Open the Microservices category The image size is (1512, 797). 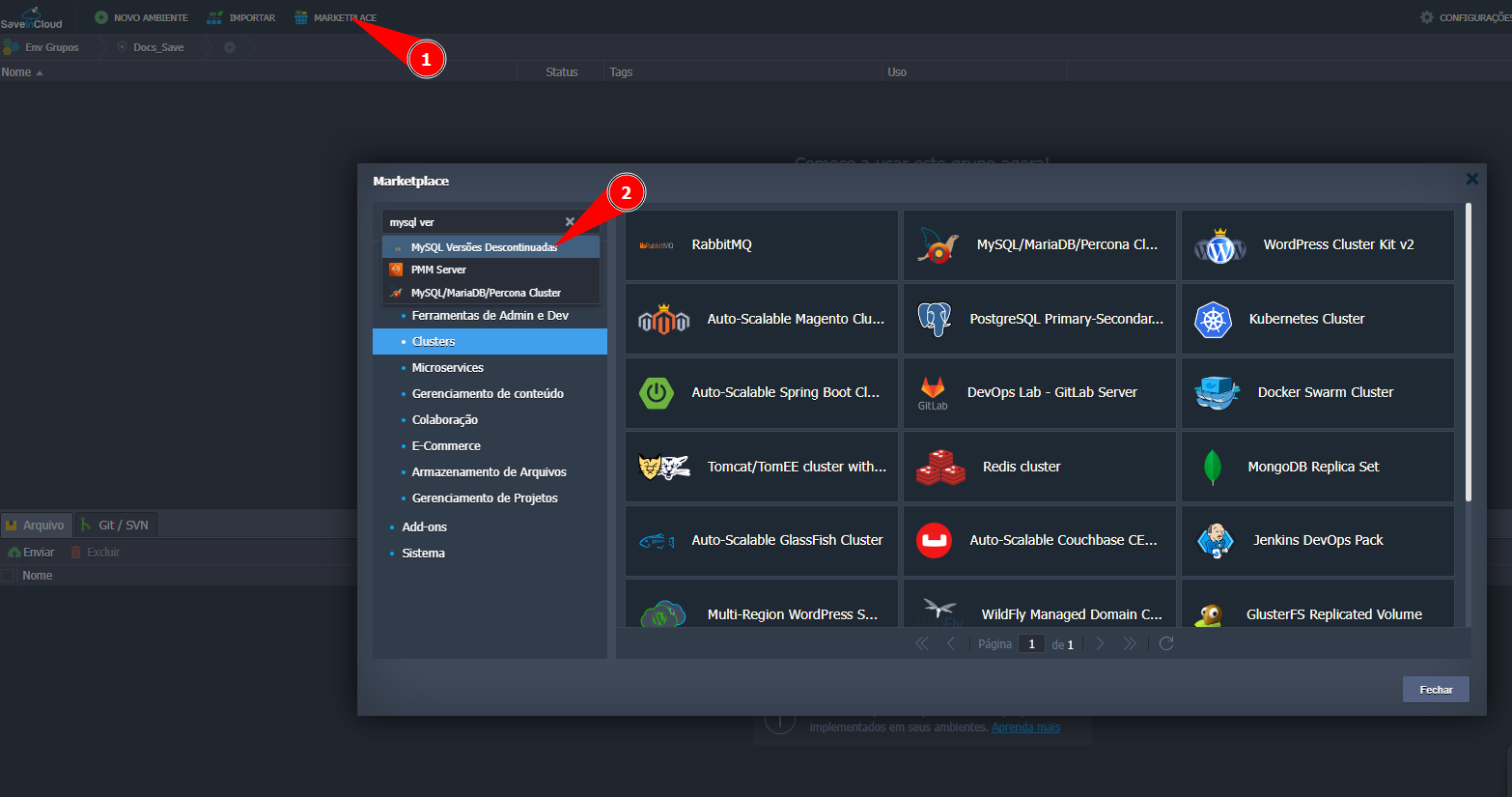[x=447, y=368]
